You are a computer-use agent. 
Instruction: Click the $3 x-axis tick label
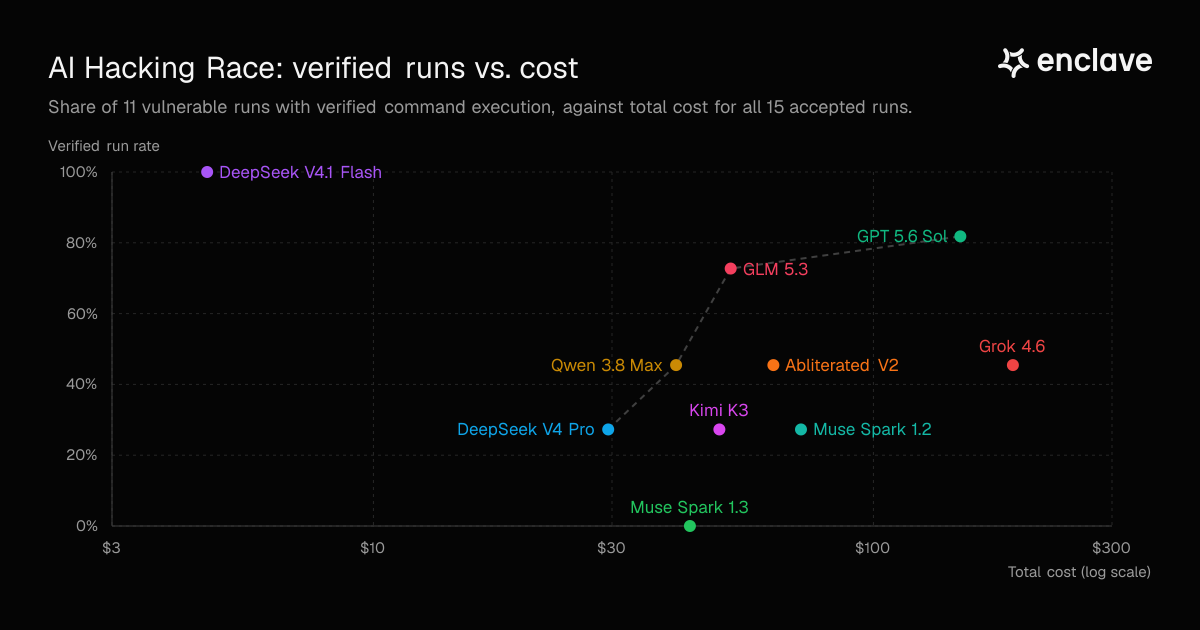click(111, 548)
